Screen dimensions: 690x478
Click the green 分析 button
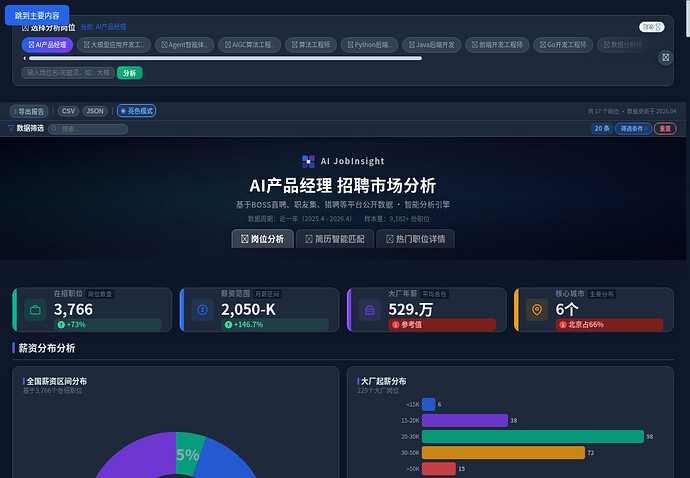tap(129, 73)
